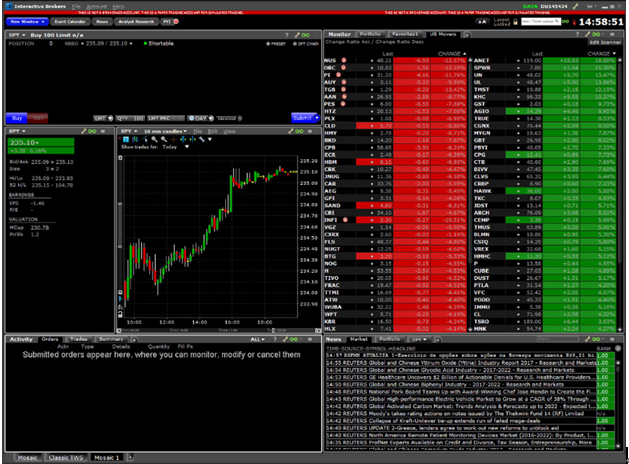Zoom out on the SPY chart

tap(164, 139)
